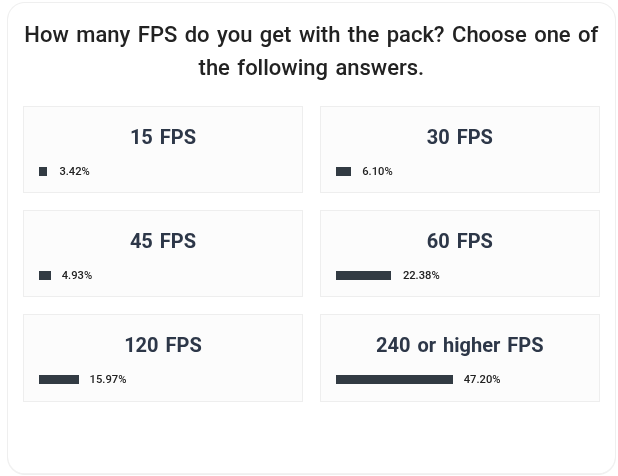The image size is (618, 476).
Task: Choose the "30 FPS" answer option
Action: coord(459,137)
